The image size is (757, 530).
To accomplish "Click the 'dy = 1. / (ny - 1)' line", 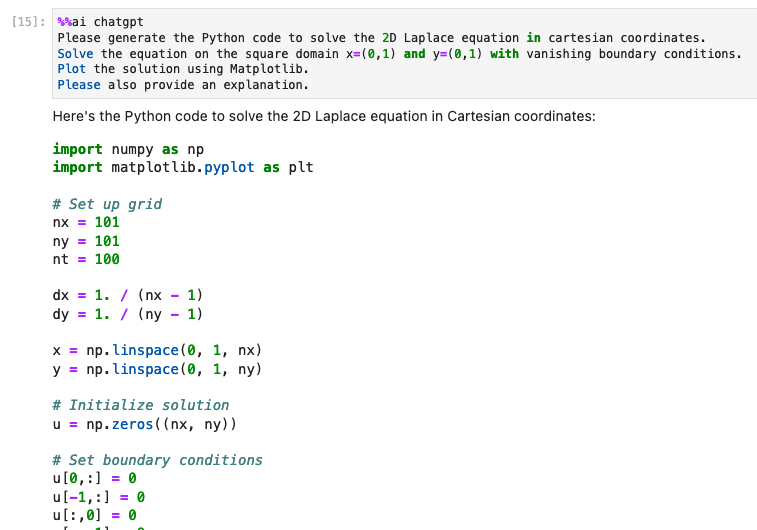I will [x=128, y=314].
